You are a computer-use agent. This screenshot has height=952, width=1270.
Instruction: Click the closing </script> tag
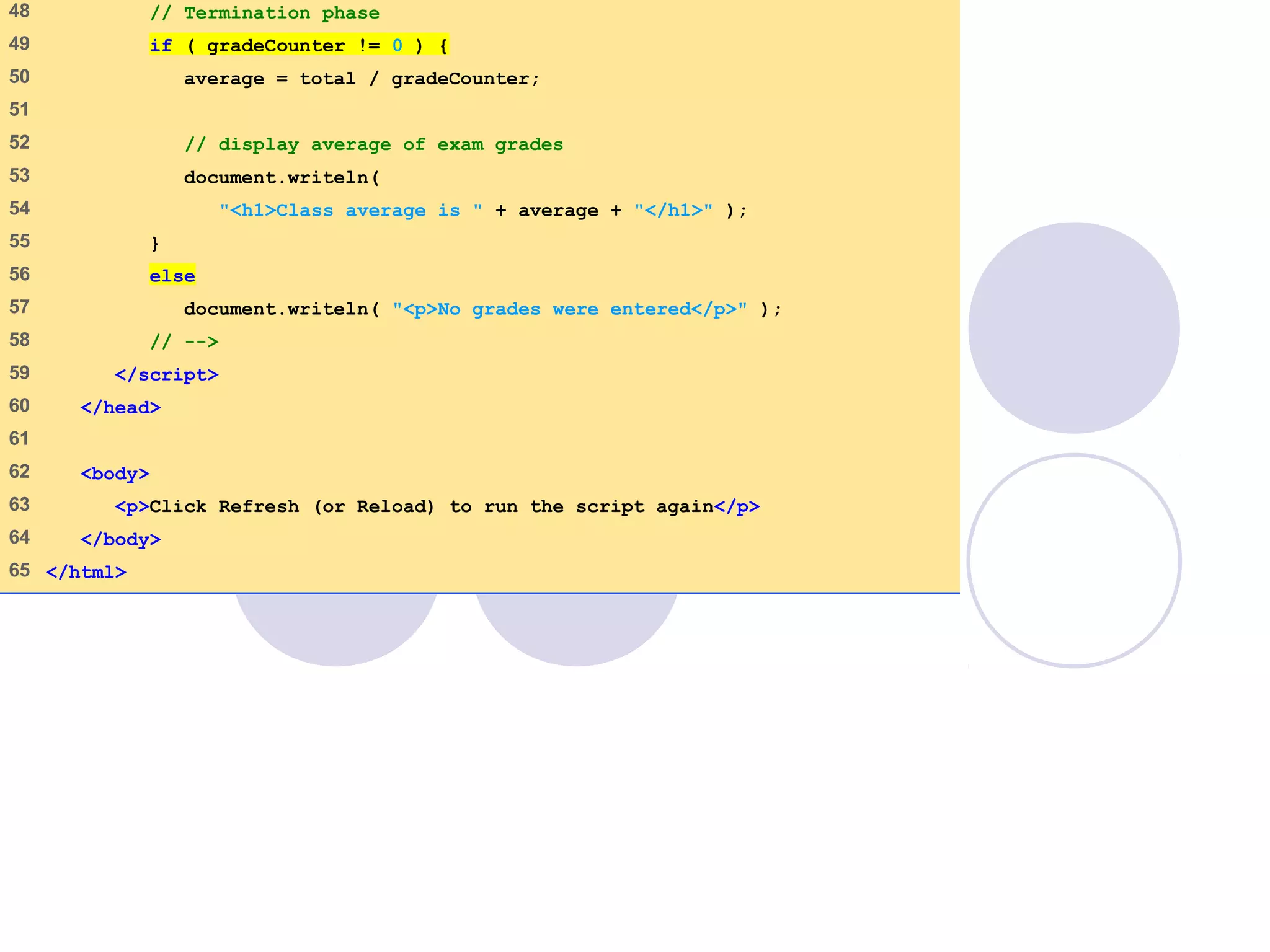[166, 375]
